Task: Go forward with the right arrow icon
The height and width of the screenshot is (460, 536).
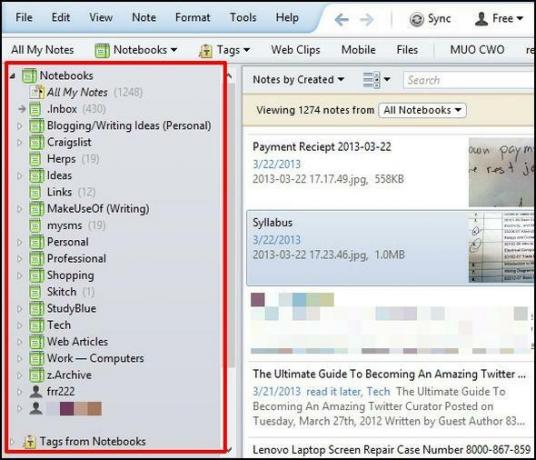Action: (x=367, y=19)
